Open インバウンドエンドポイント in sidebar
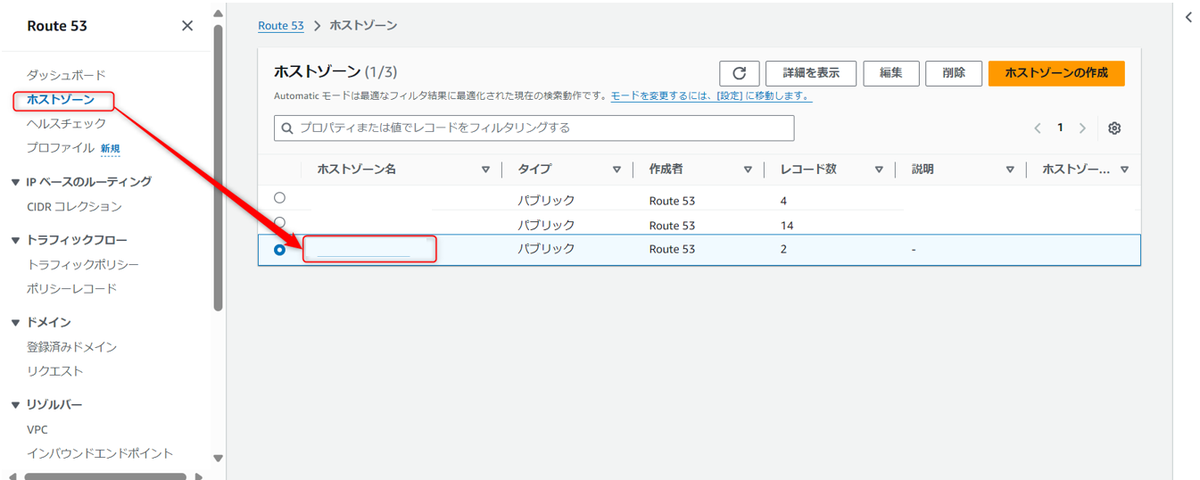This screenshot has width=1200, height=480. click(x=100, y=453)
